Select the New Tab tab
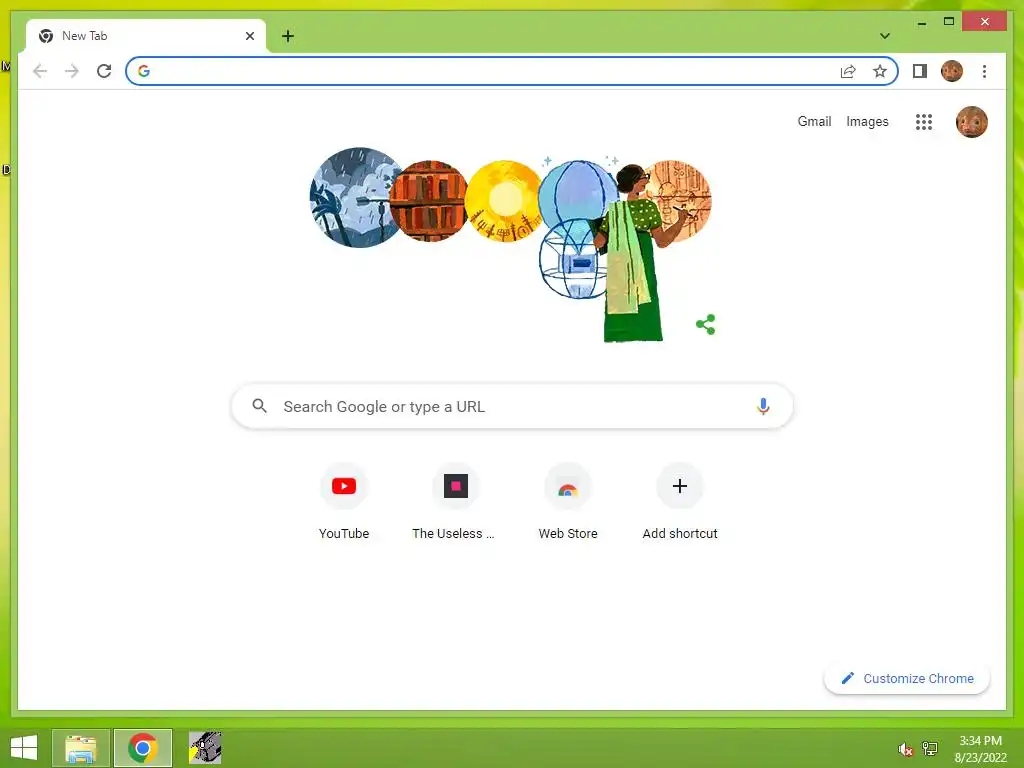 (146, 36)
